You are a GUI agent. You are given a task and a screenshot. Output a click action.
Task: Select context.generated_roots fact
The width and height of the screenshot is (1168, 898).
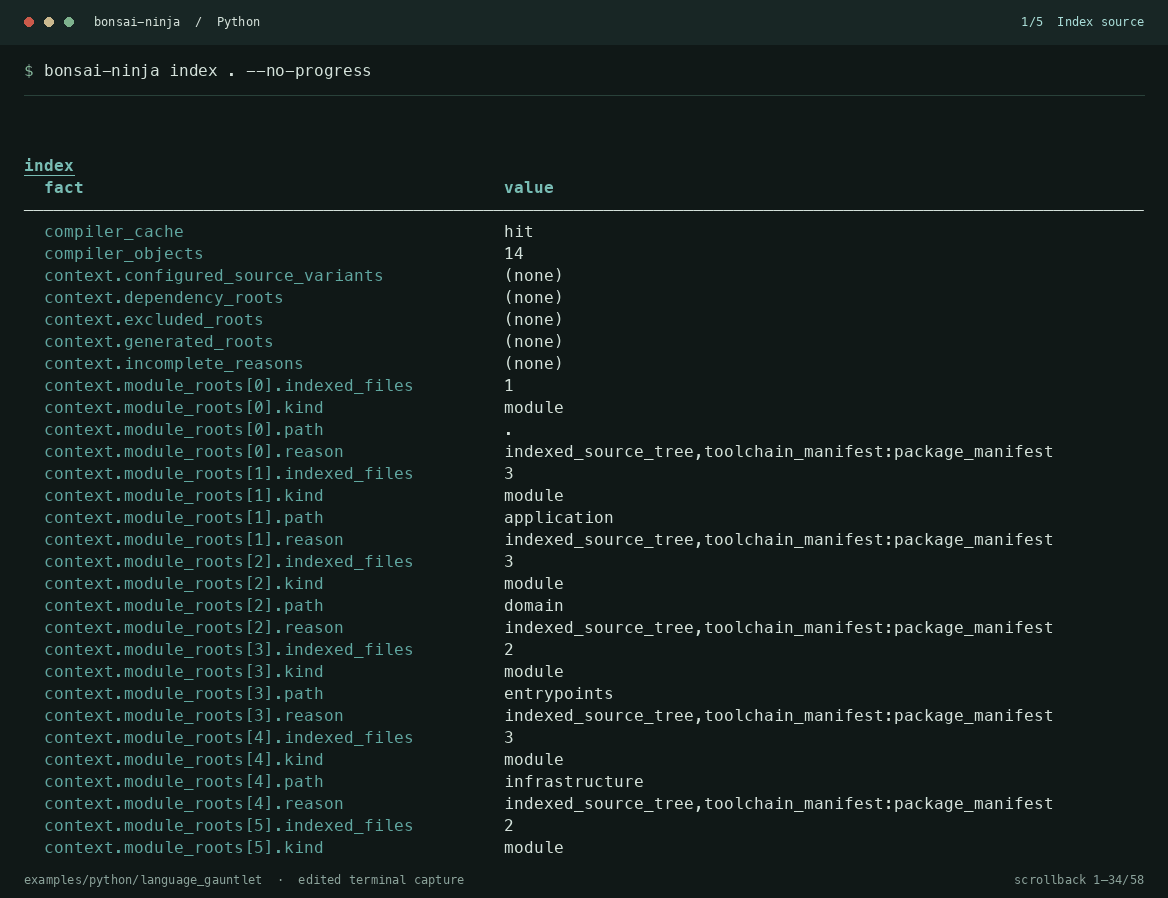click(x=159, y=342)
